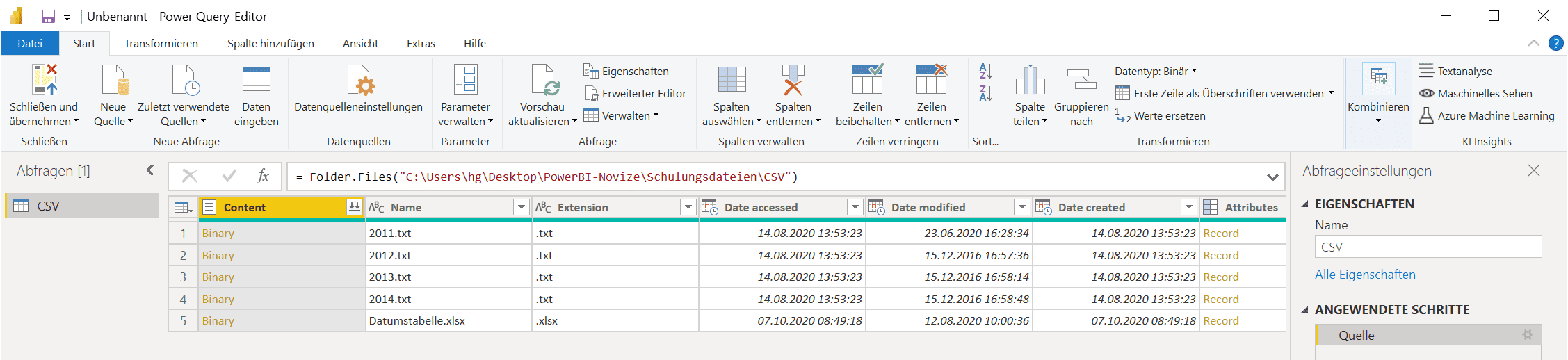Confirm formula with checkmark button

click(229, 177)
